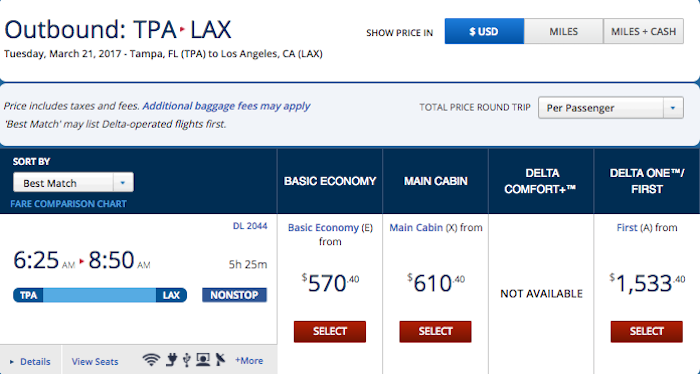Select the Main Cabin $610 fare

click(x=435, y=332)
